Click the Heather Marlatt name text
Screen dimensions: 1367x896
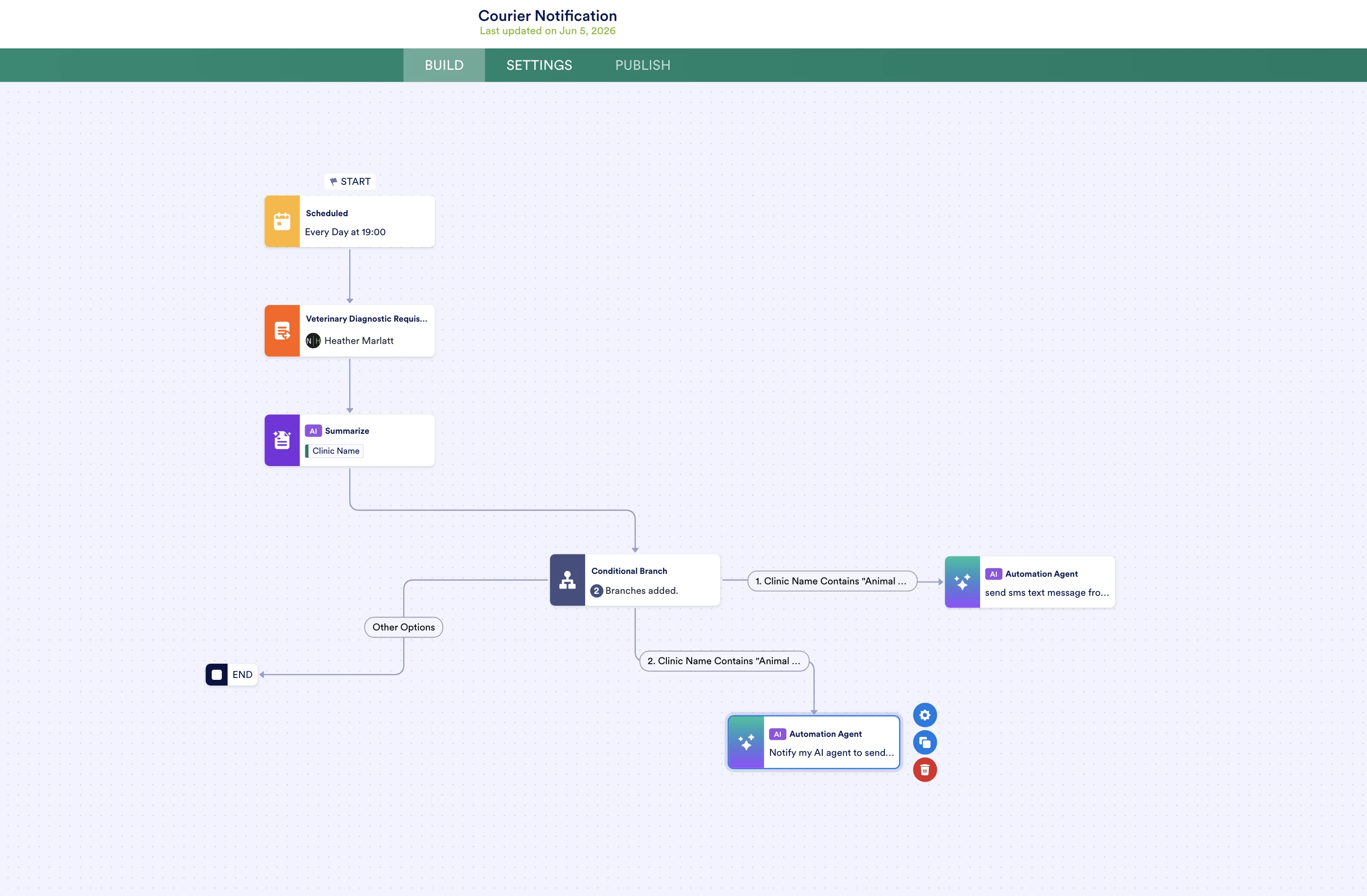click(x=359, y=341)
